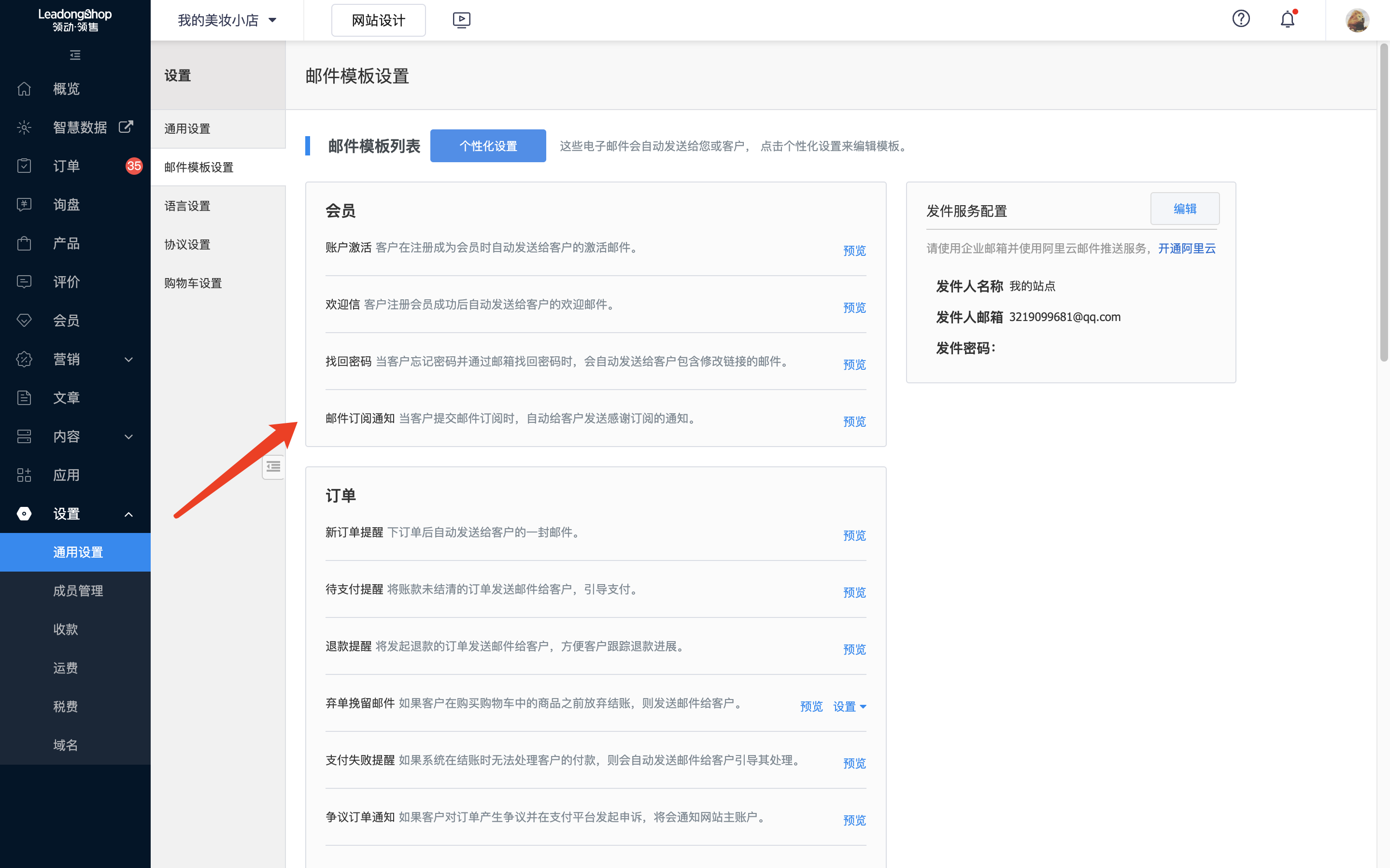Open the 应用 apps grid icon
Screen dimensions: 1390x868
24,475
